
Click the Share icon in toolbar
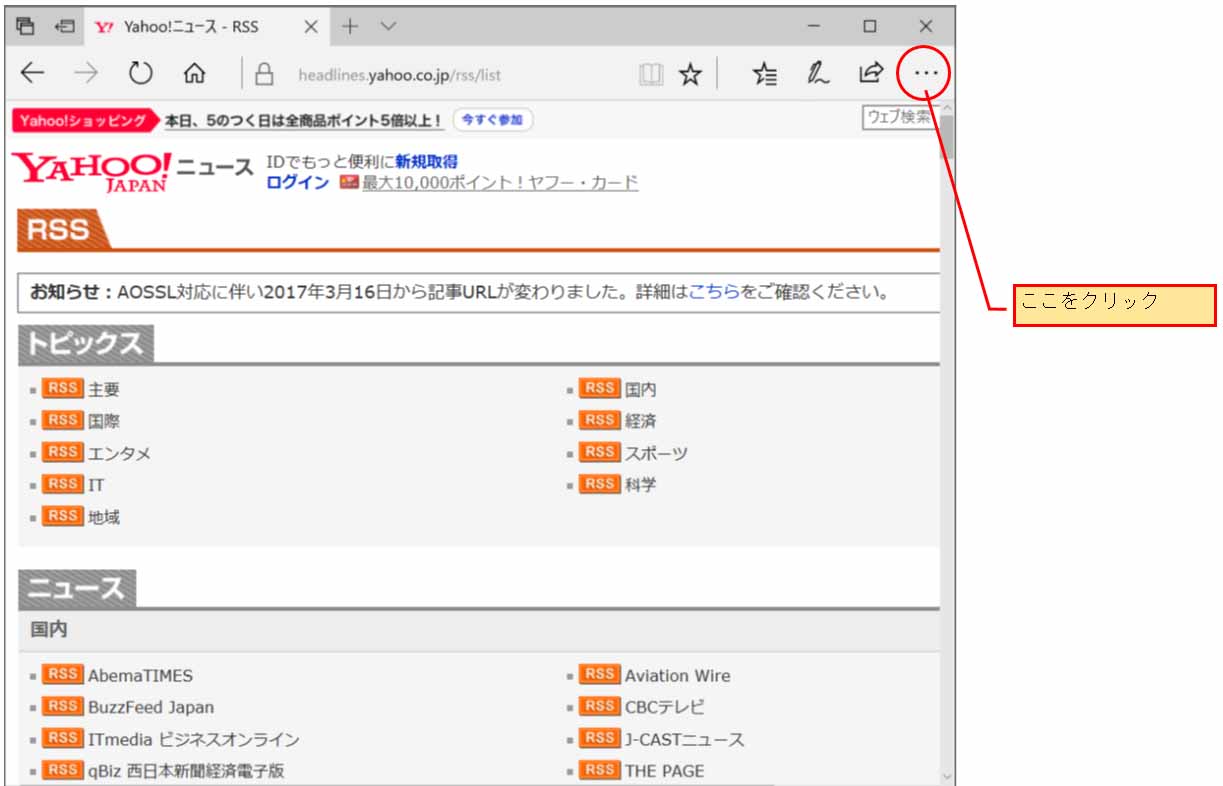pyautogui.click(x=871, y=73)
